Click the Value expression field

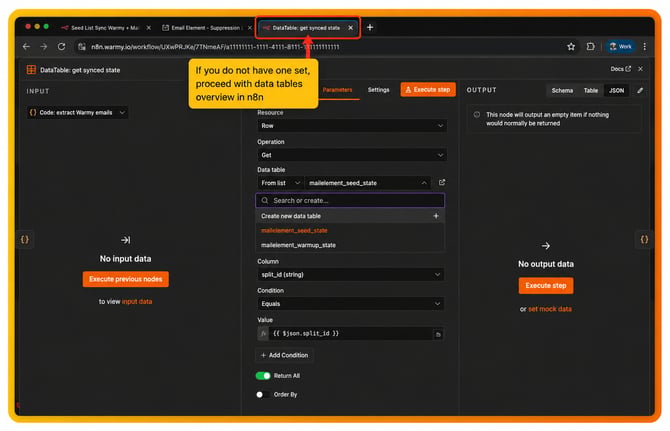[350, 334]
